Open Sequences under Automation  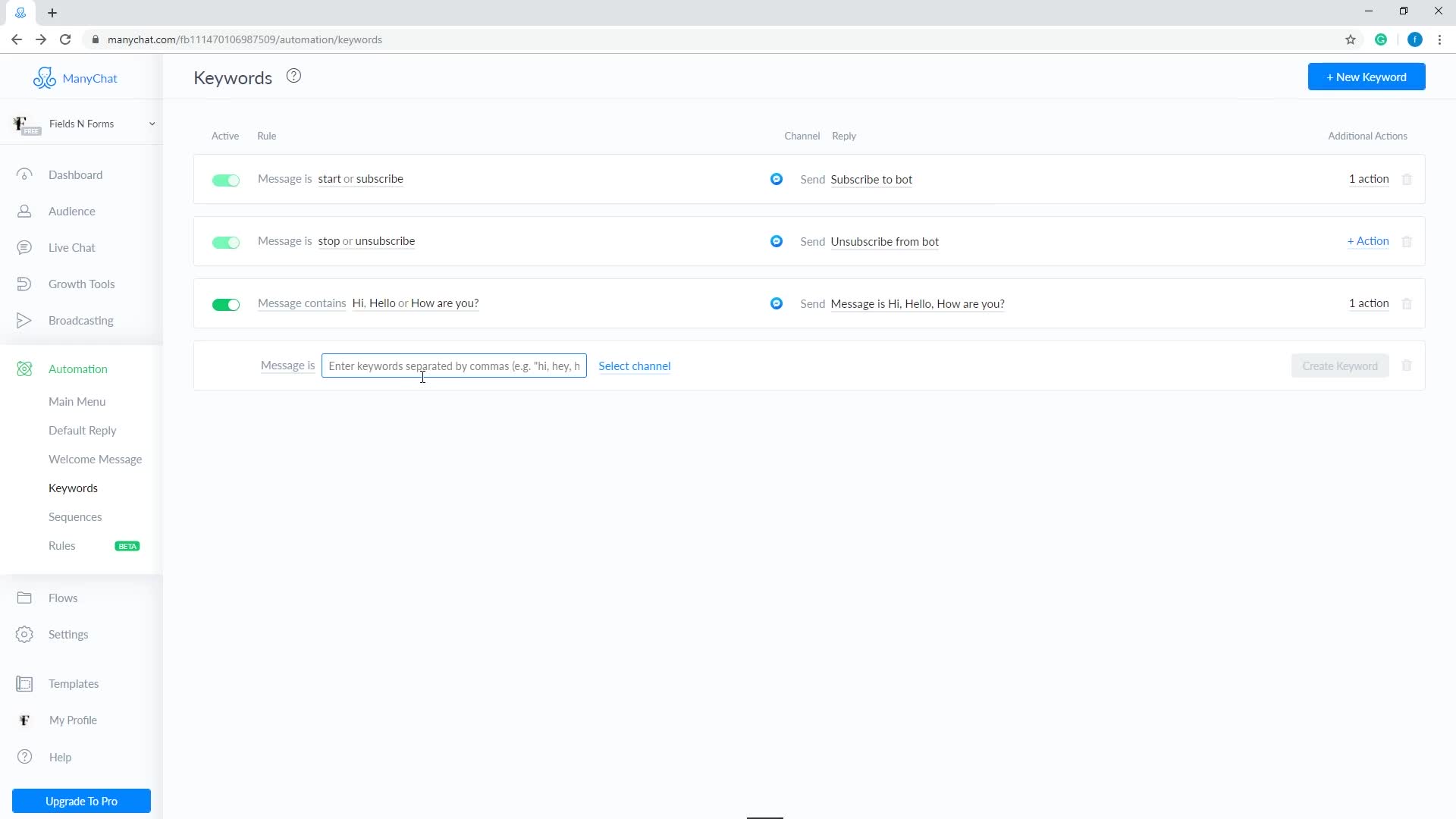click(74, 516)
